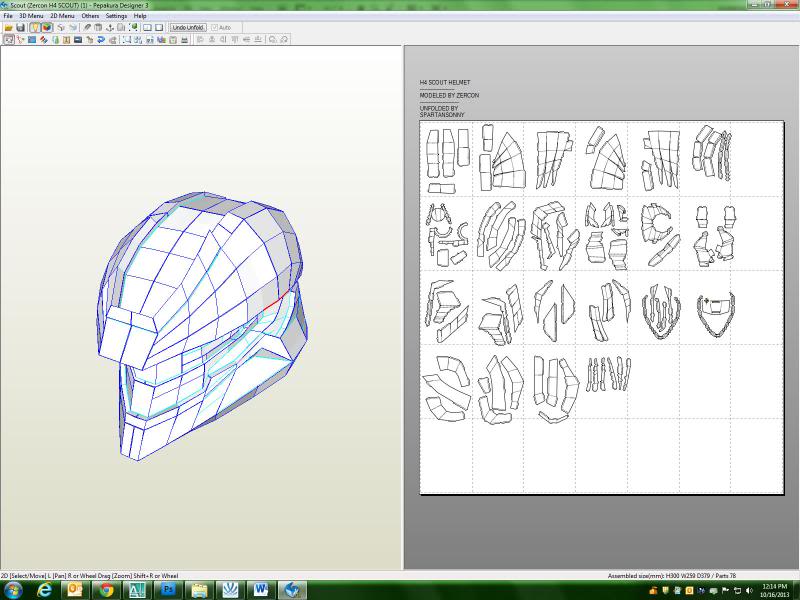Screen dimensions: 800x600
Task: Click the 3D helmet model in the left view
Action: click(203, 326)
